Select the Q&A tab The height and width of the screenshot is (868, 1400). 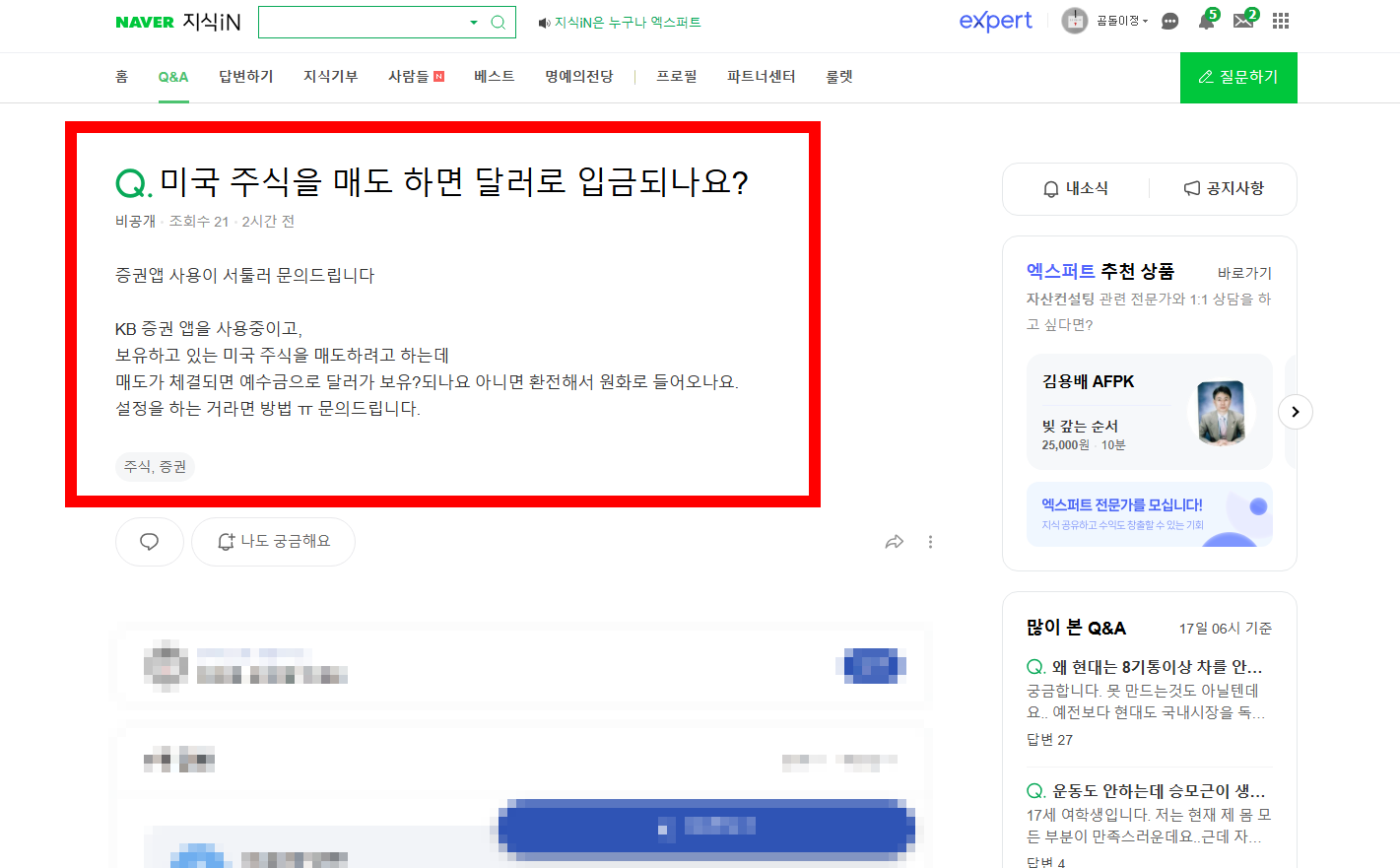173,77
